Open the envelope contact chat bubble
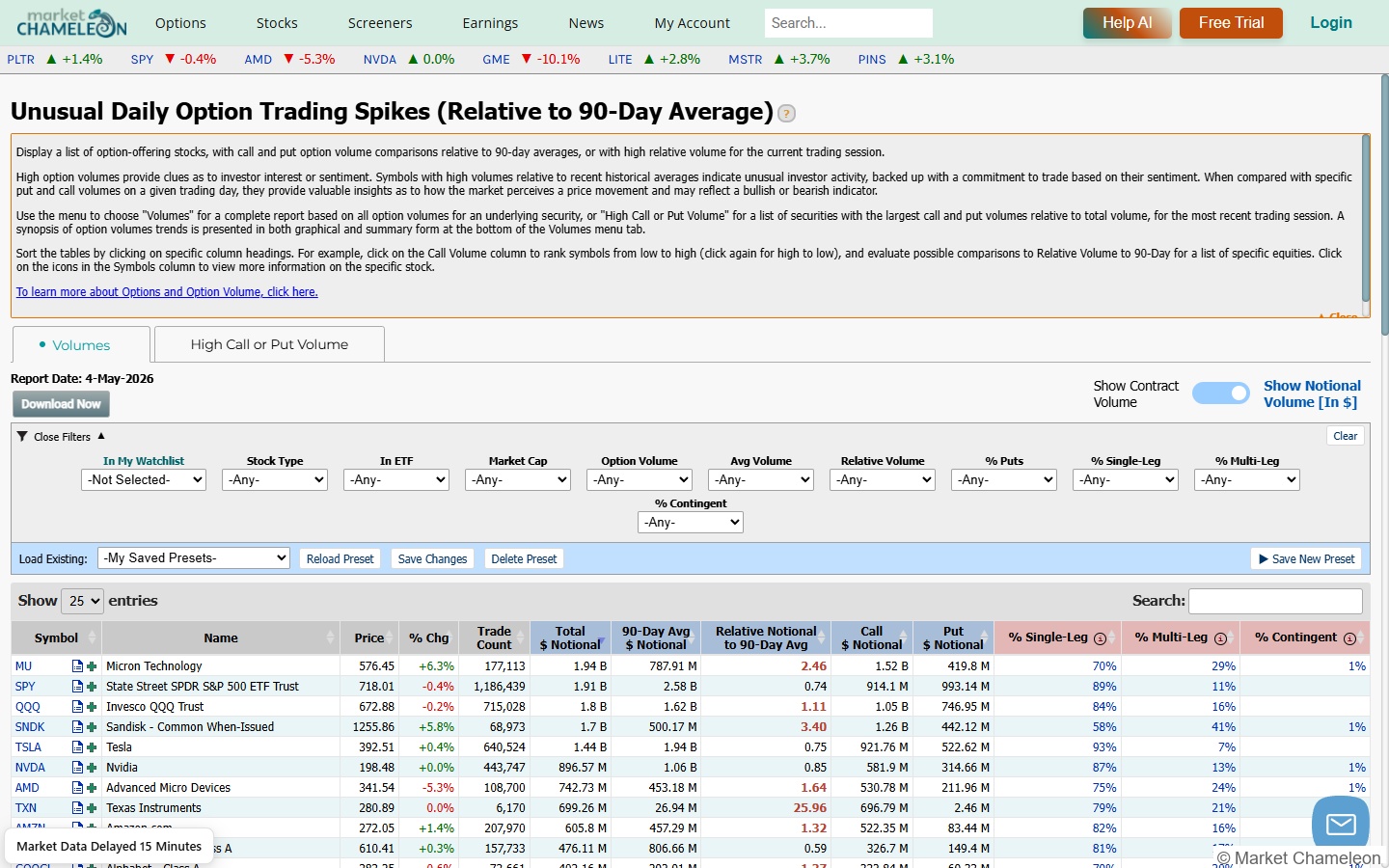 1341,824
